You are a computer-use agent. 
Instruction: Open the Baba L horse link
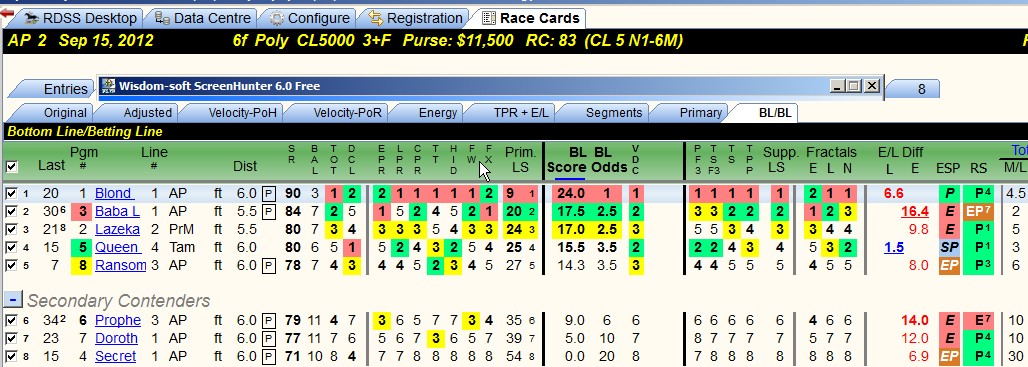click(x=117, y=211)
